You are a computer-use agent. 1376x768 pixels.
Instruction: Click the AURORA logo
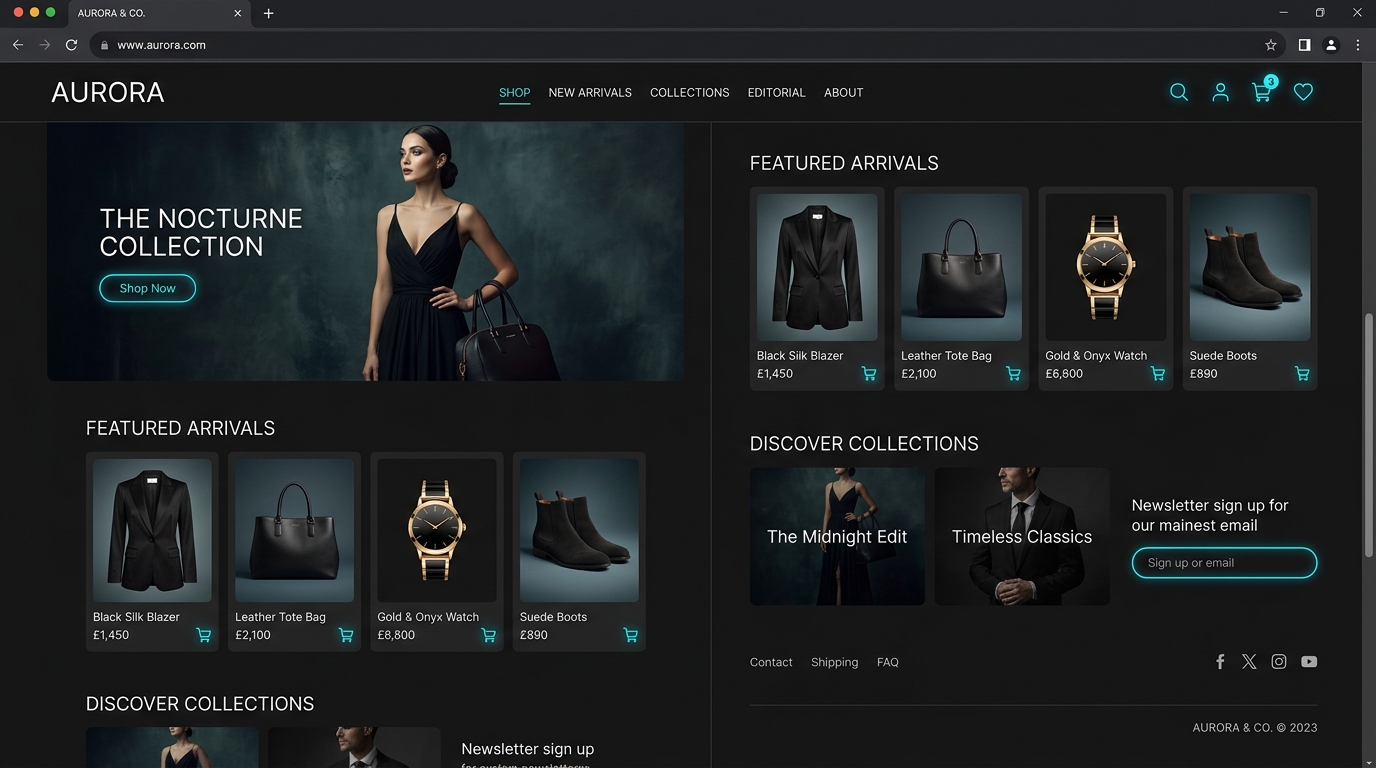click(108, 92)
